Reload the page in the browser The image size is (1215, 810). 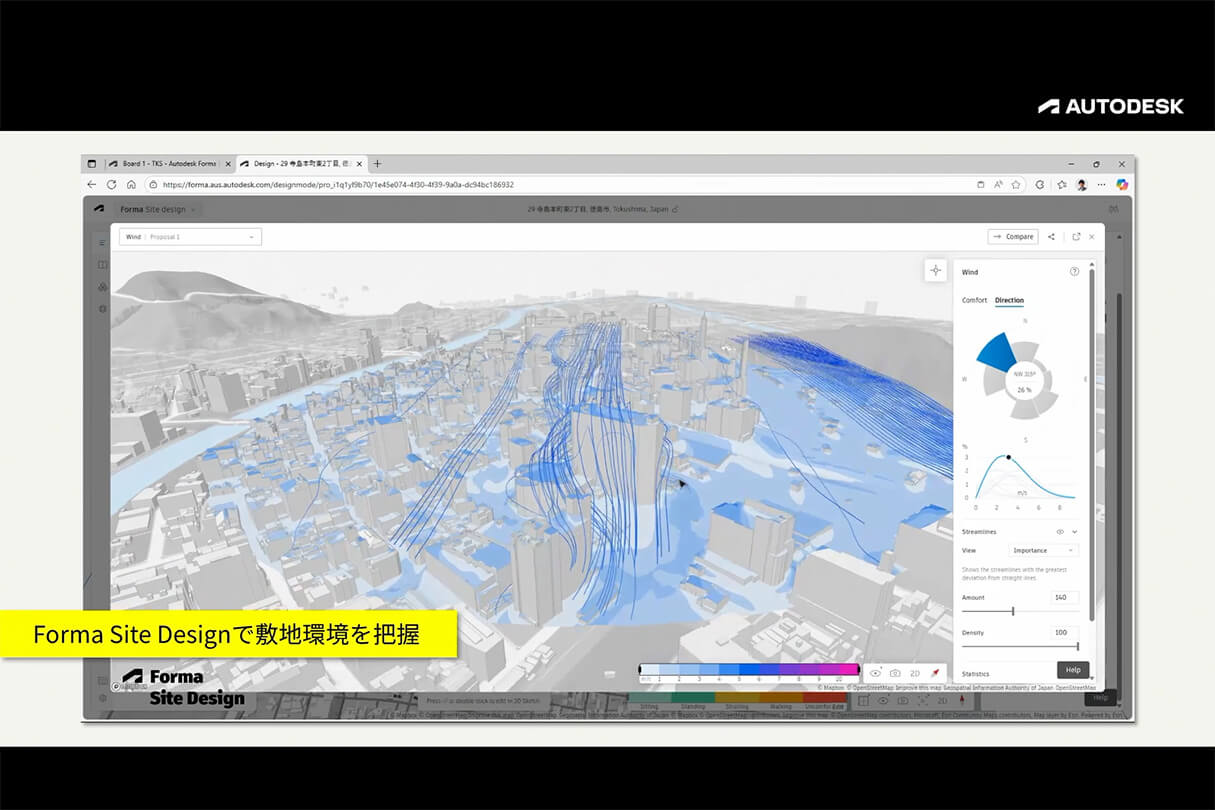pyautogui.click(x=112, y=184)
